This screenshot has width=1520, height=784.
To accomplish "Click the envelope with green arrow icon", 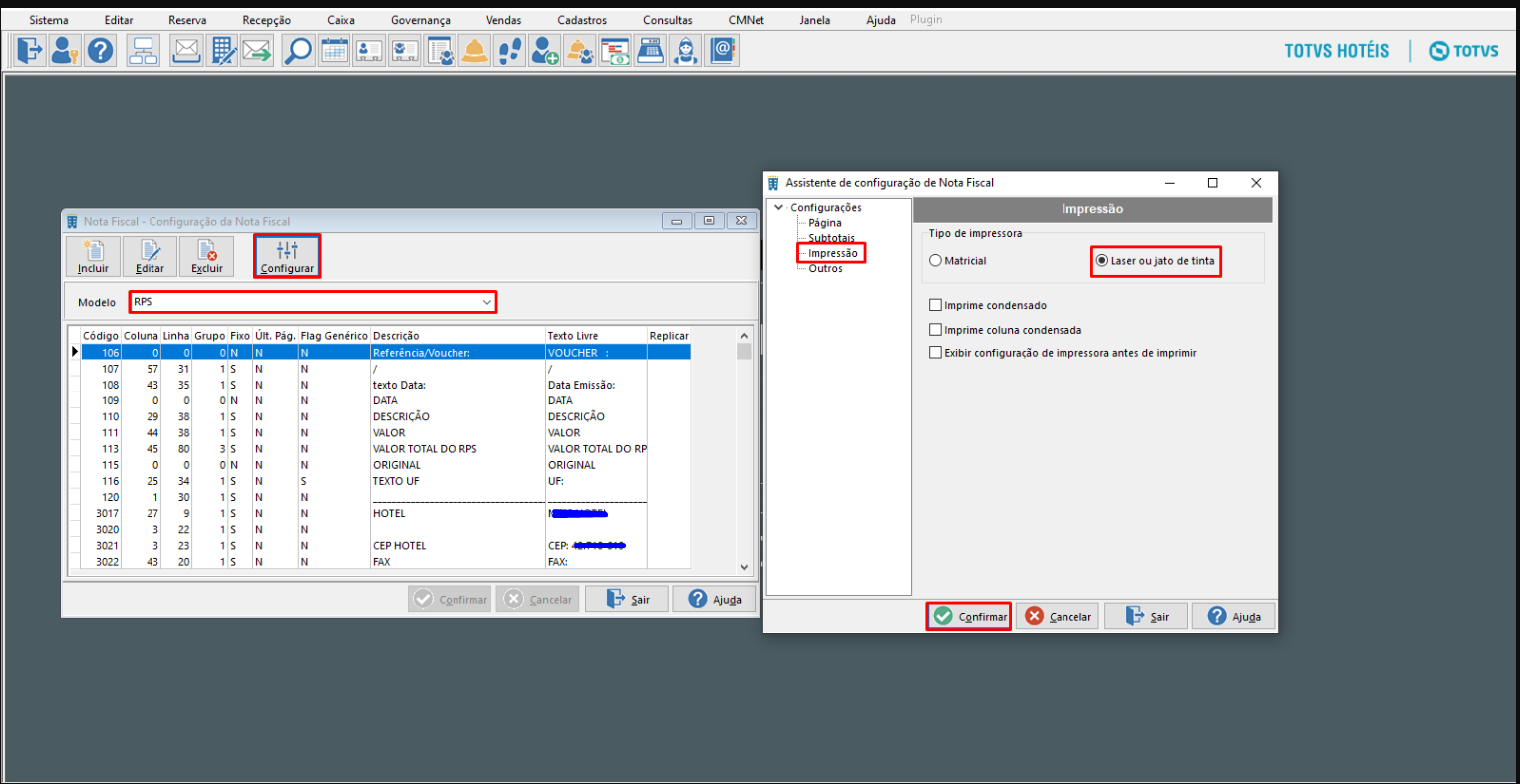I will point(257,50).
